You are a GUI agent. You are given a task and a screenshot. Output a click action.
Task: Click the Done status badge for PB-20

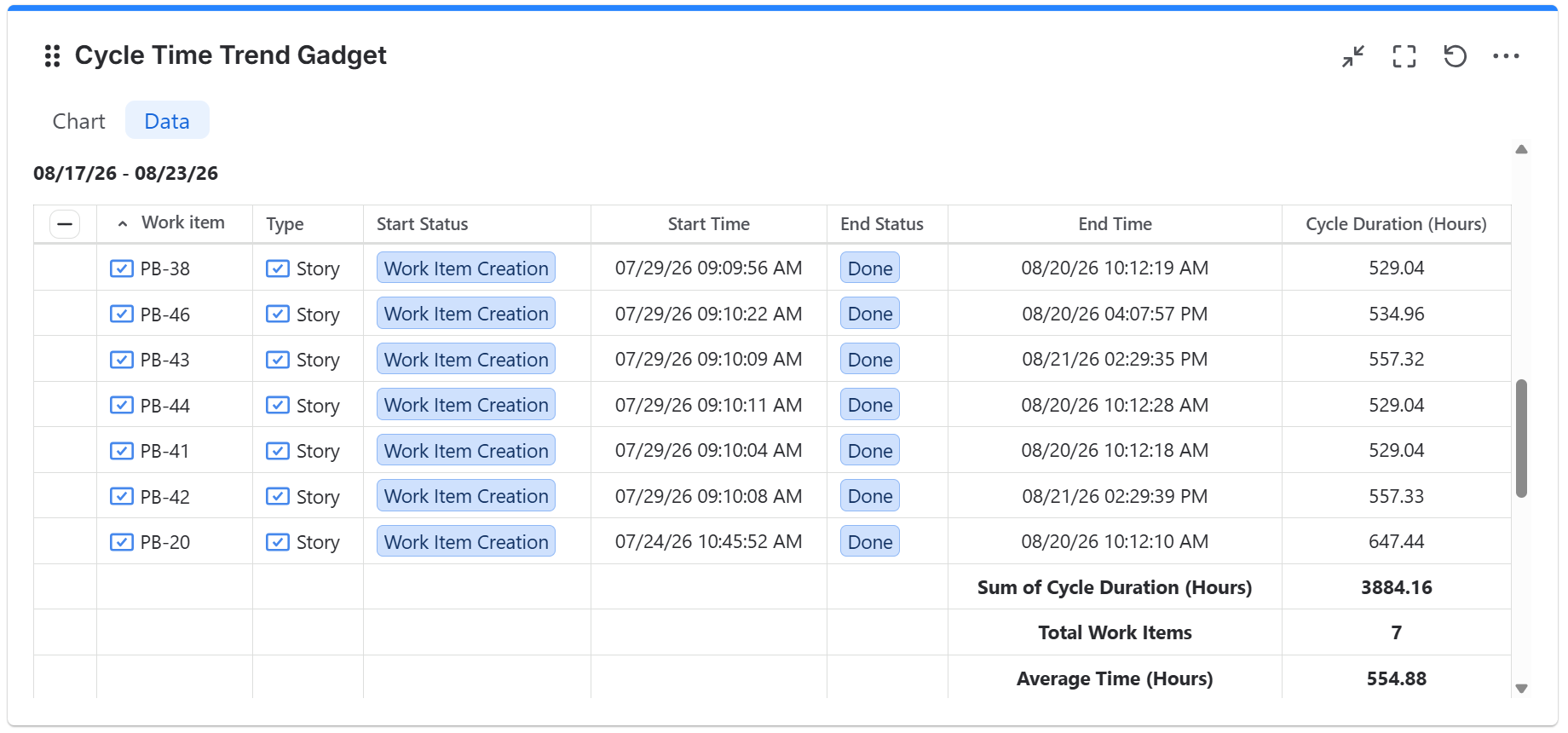pos(870,541)
